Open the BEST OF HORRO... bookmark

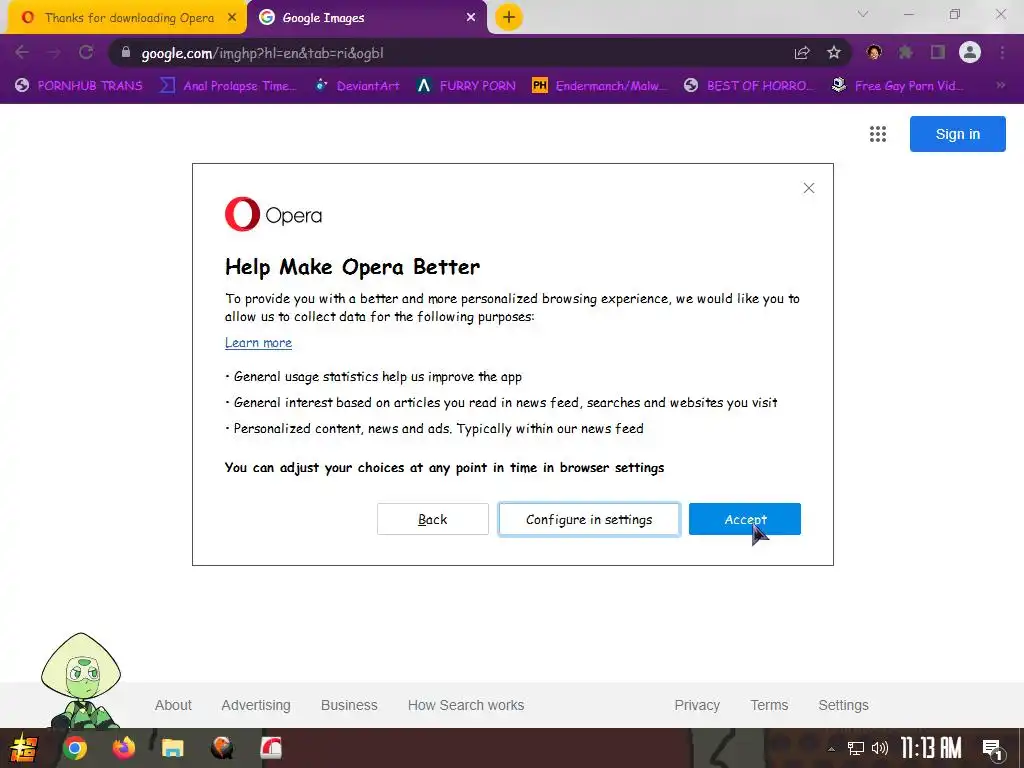click(750, 86)
